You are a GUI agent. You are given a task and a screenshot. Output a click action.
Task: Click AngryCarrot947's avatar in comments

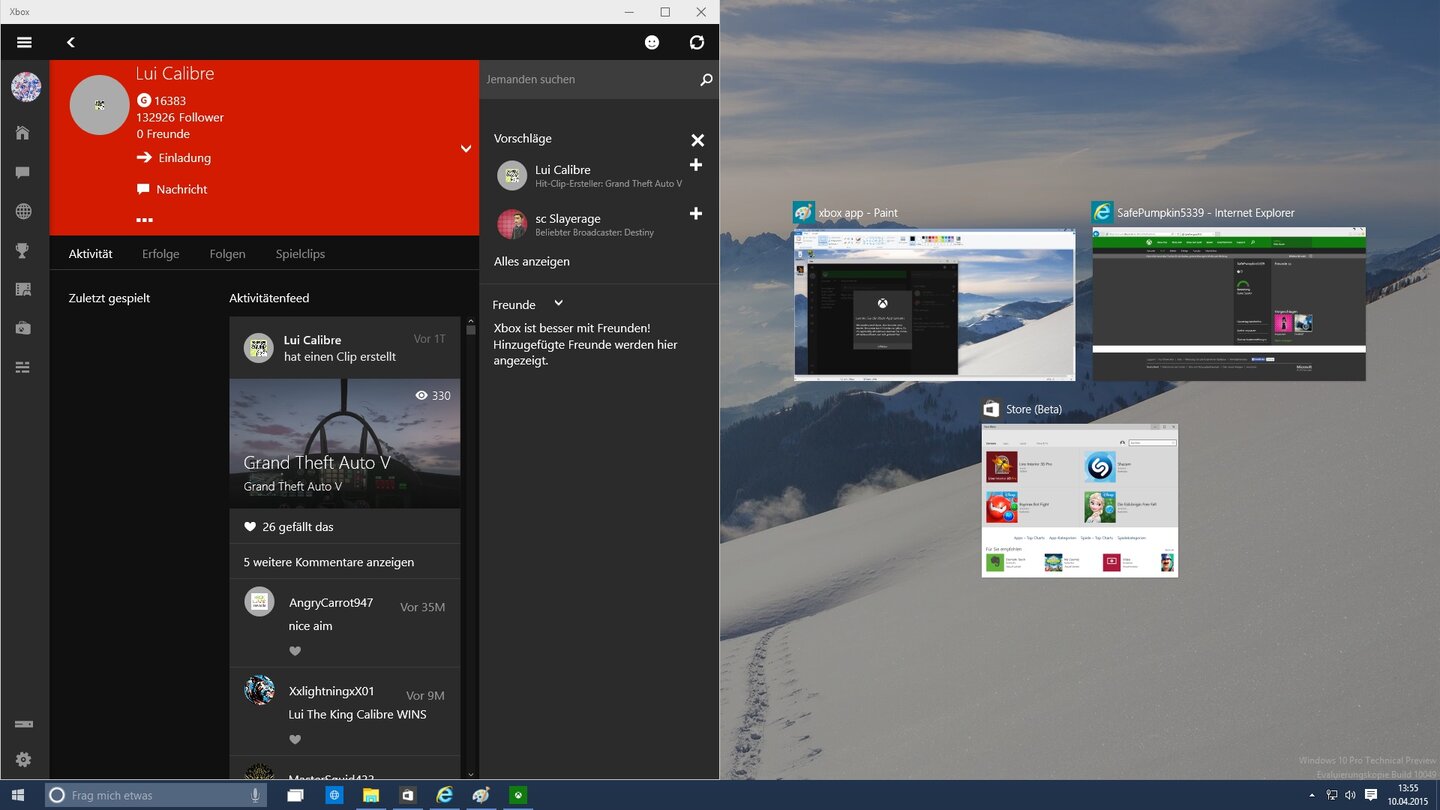[x=260, y=602]
